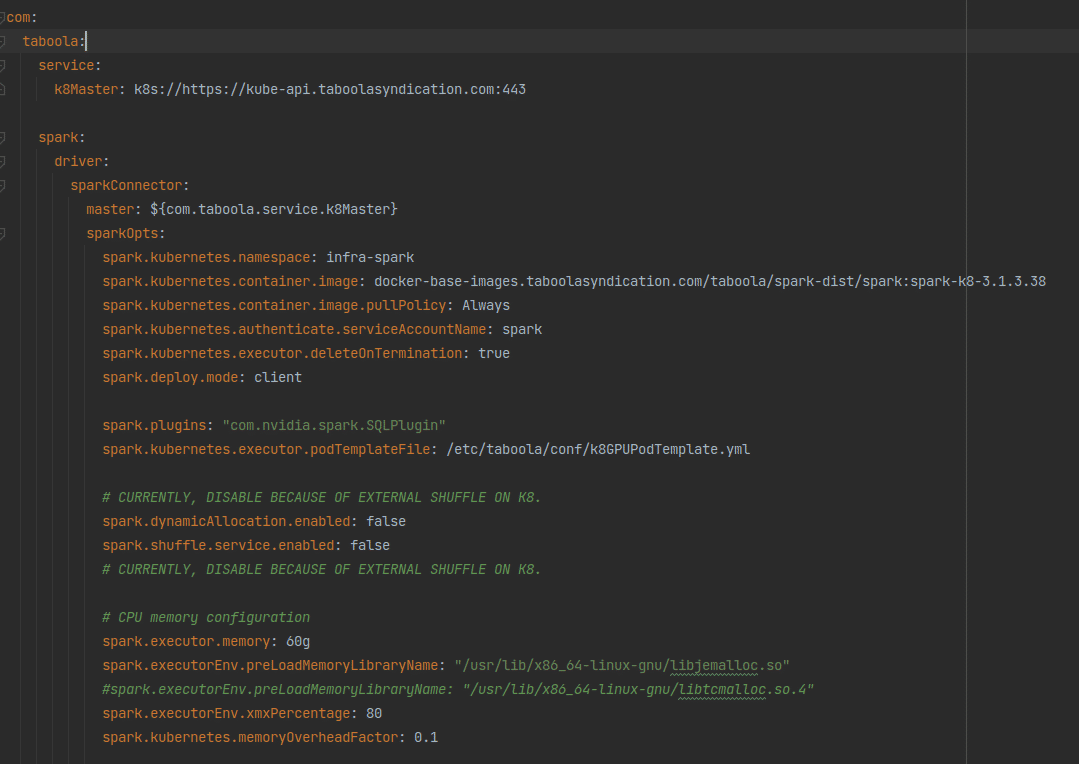Collapse the fold marker beside 'spark:' section
Viewport: 1079px width, 764px height.
coord(3,138)
